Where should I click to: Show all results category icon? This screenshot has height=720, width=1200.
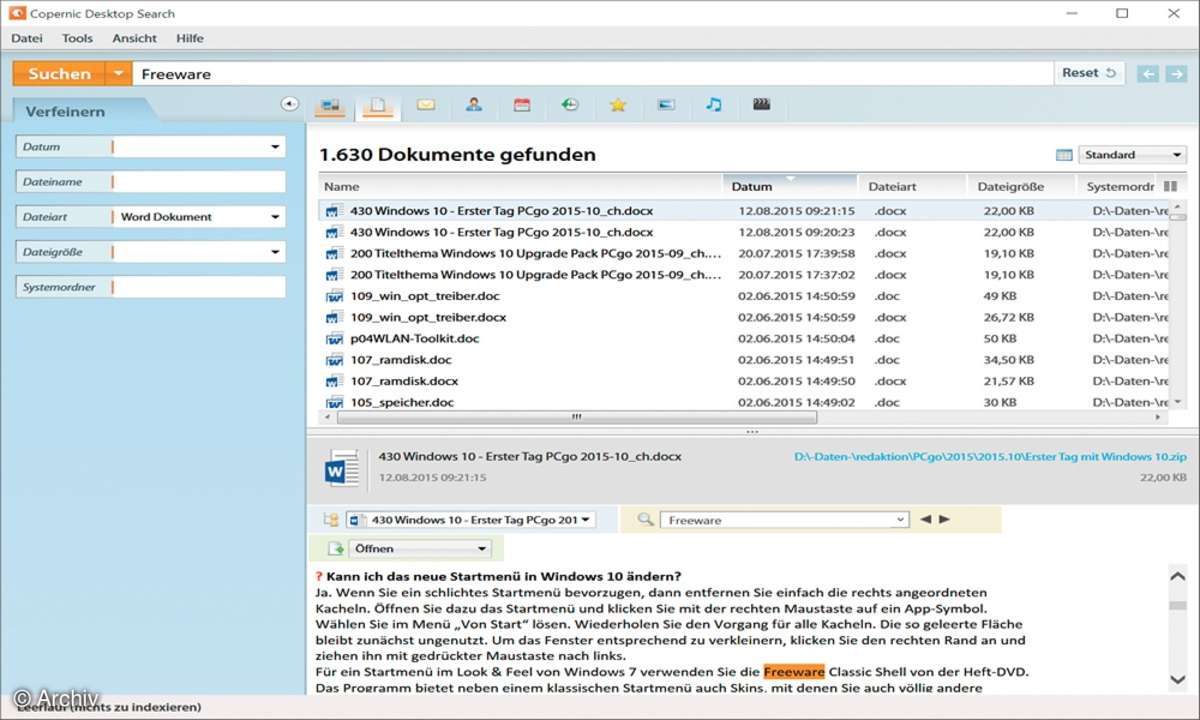tap(330, 105)
